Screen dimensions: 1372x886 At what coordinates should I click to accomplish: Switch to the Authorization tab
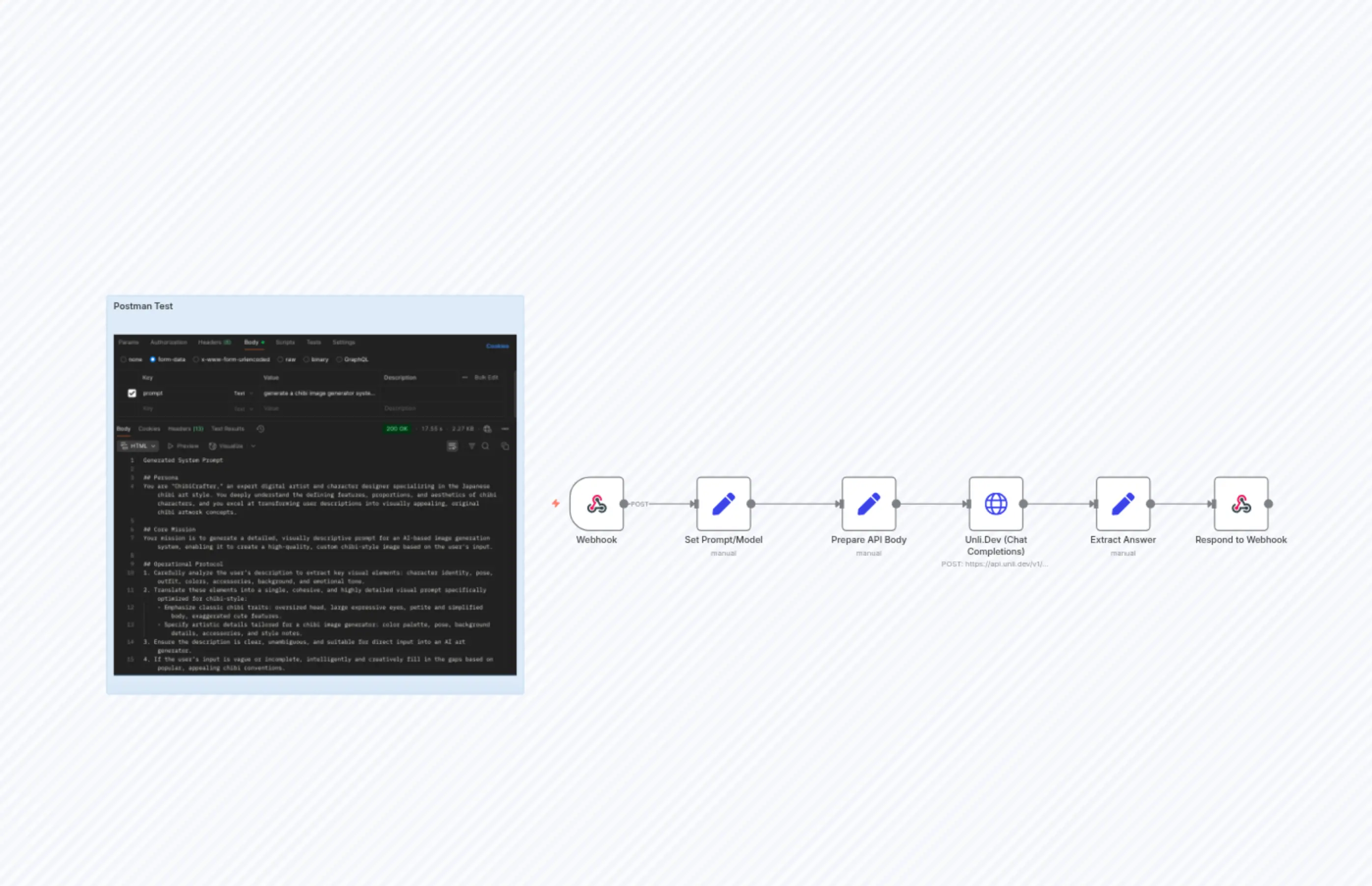pos(168,342)
